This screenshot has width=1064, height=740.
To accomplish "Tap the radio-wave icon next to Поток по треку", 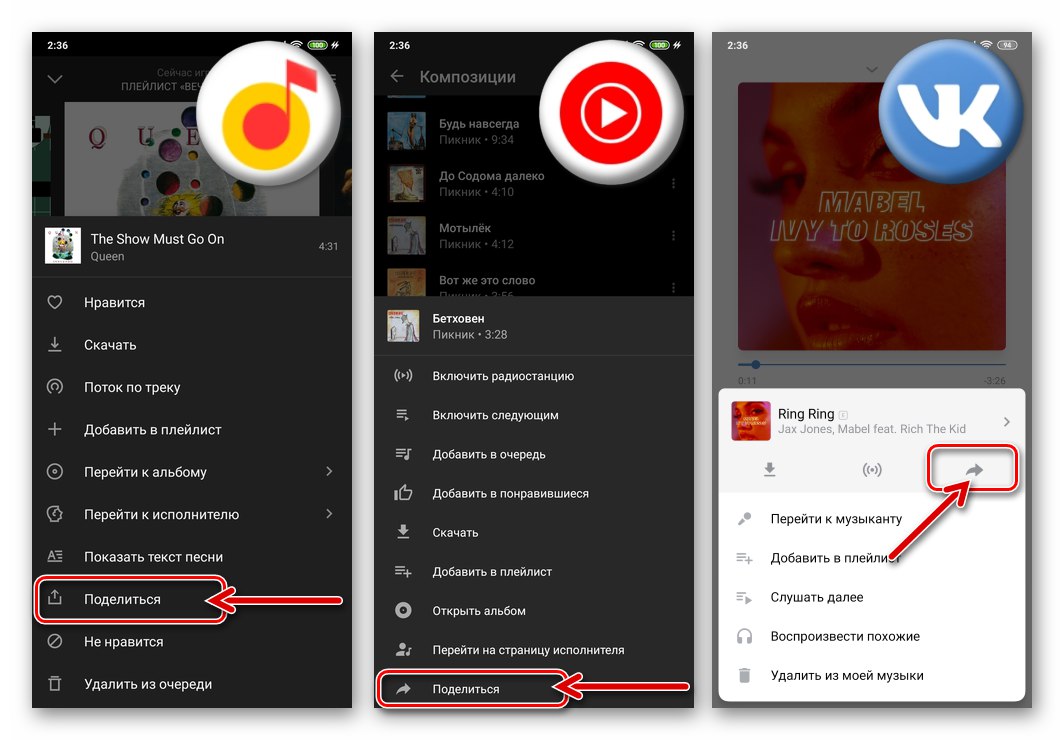I will click(55, 387).
